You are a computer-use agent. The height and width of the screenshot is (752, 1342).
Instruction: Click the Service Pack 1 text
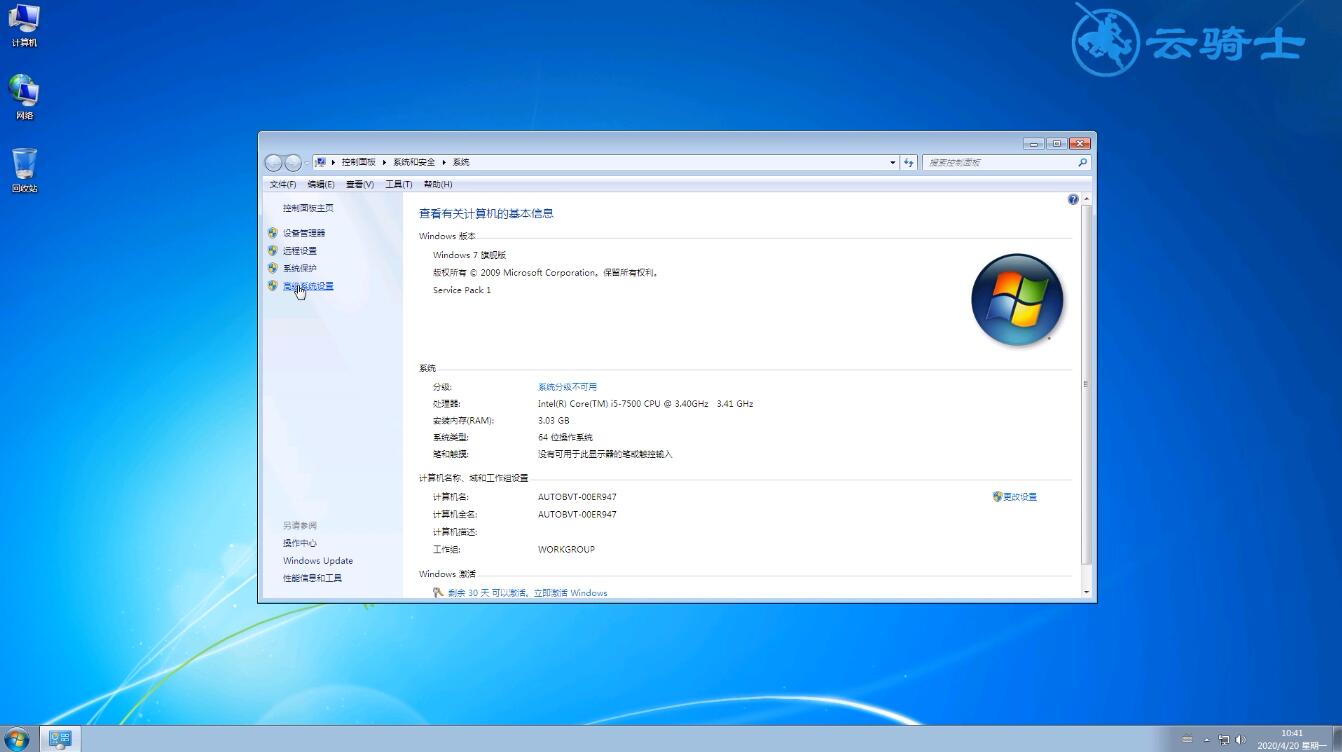click(x=462, y=290)
